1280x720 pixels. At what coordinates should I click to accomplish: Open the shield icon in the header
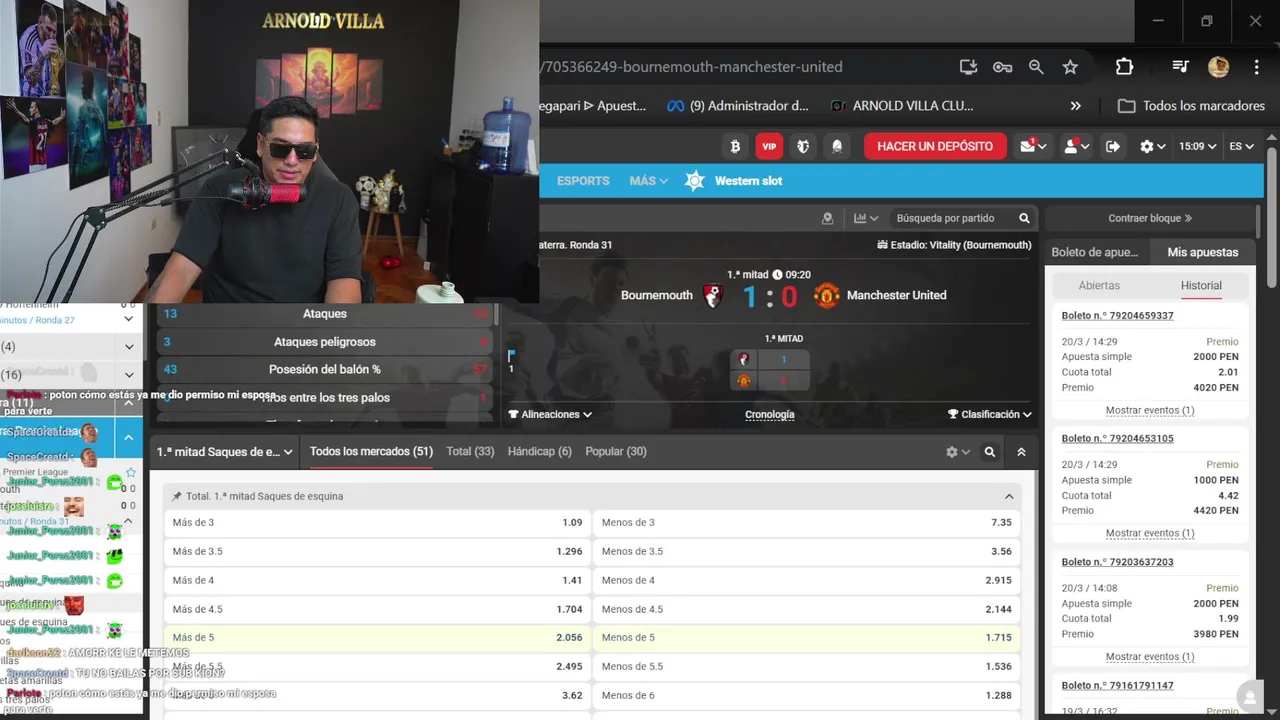(x=803, y=146)
